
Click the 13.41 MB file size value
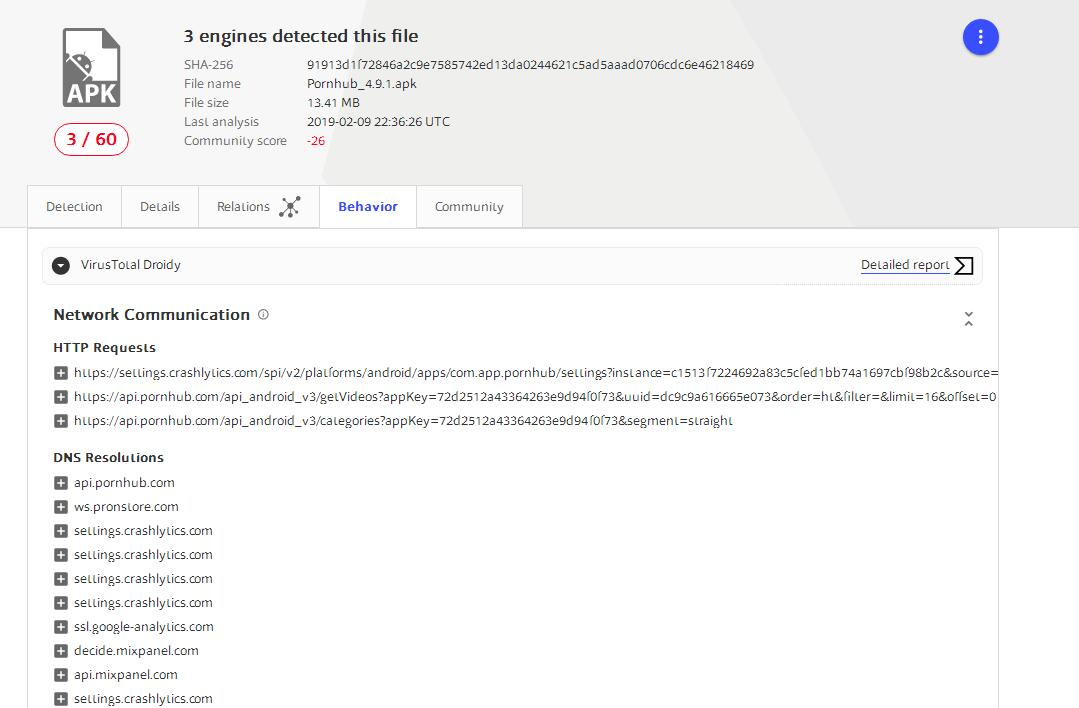click(x=333, y=103)
